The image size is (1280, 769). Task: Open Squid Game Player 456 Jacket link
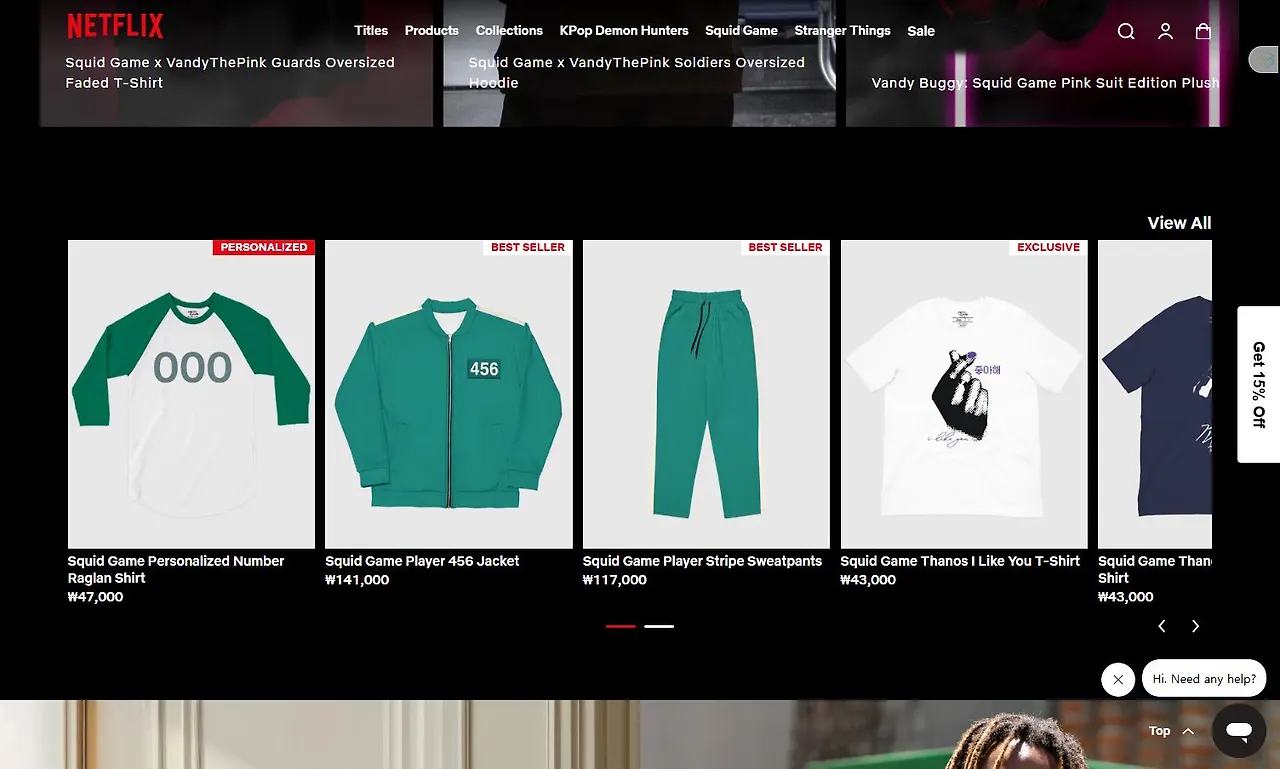tap(422, 561)
